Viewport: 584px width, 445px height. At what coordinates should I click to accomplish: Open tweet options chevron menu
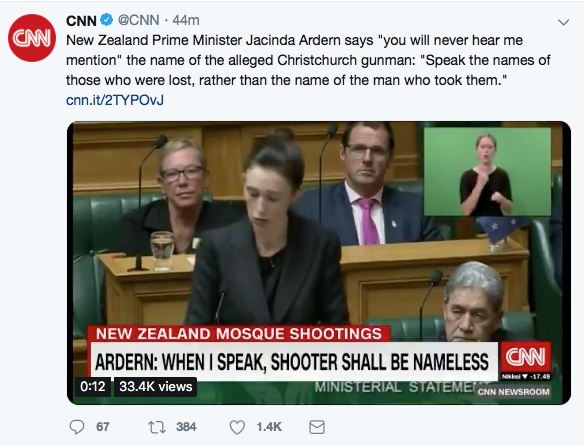pos(564,22)
